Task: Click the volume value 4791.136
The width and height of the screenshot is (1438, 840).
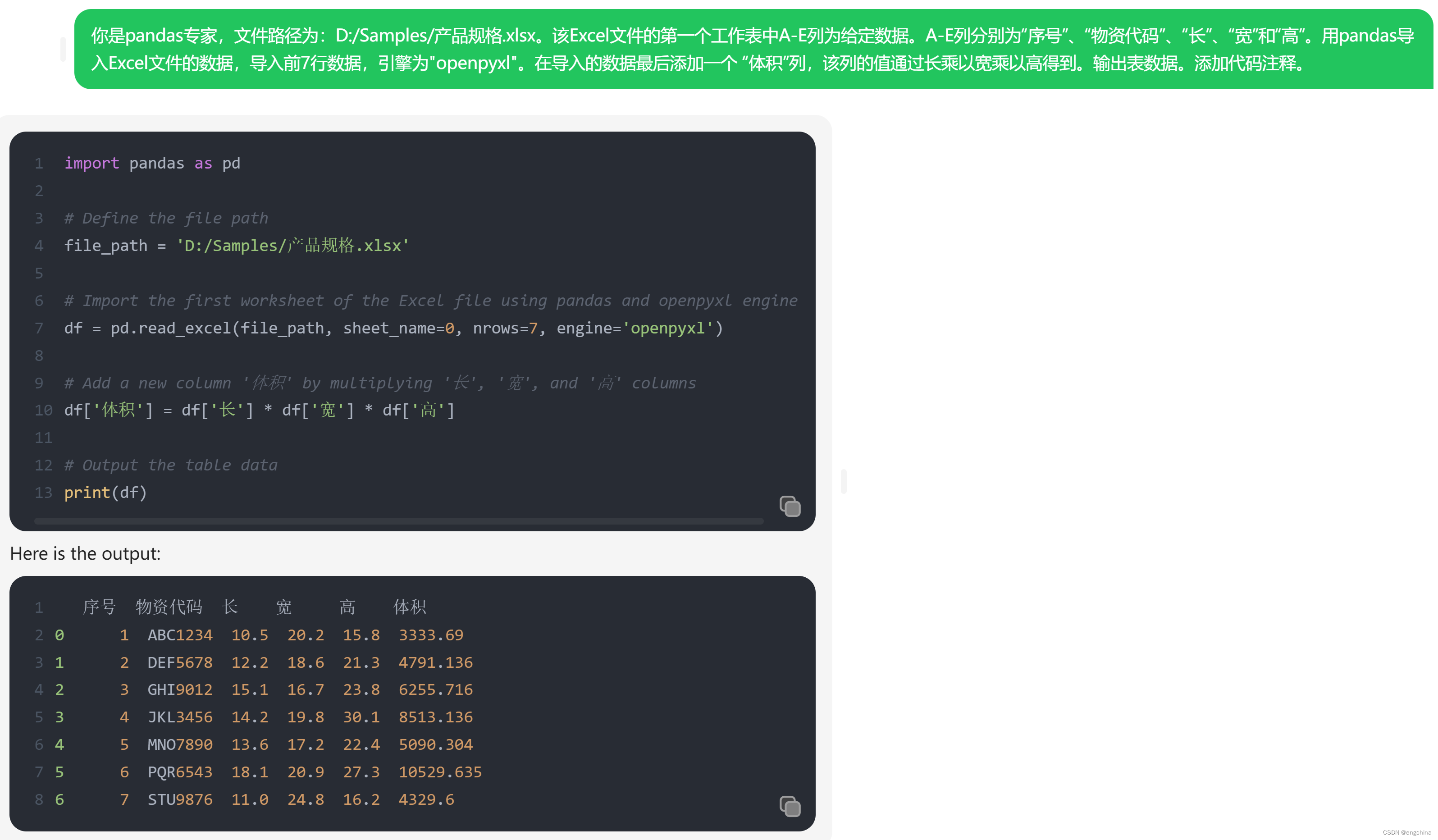Action: pyautogui.click(x=435, y=662)
